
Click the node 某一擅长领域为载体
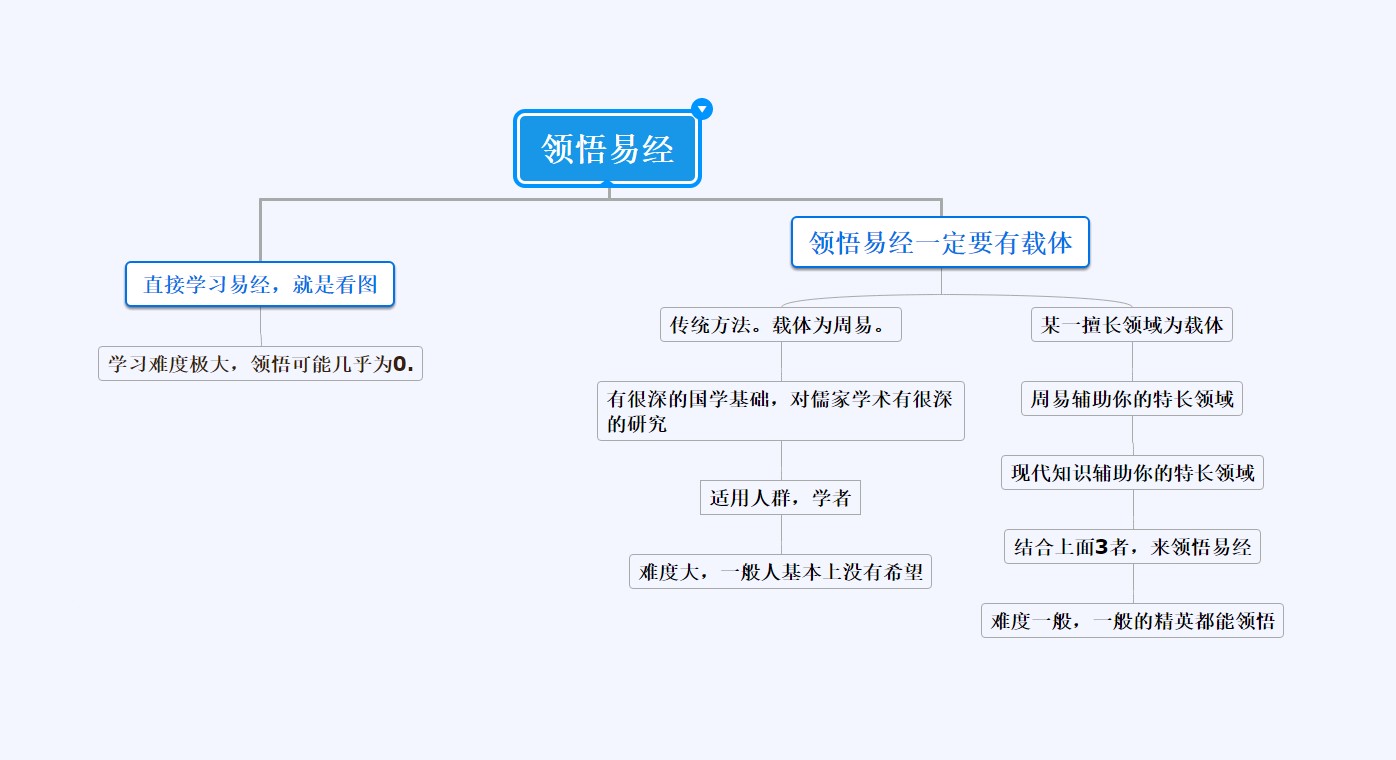pos(1132,325)
